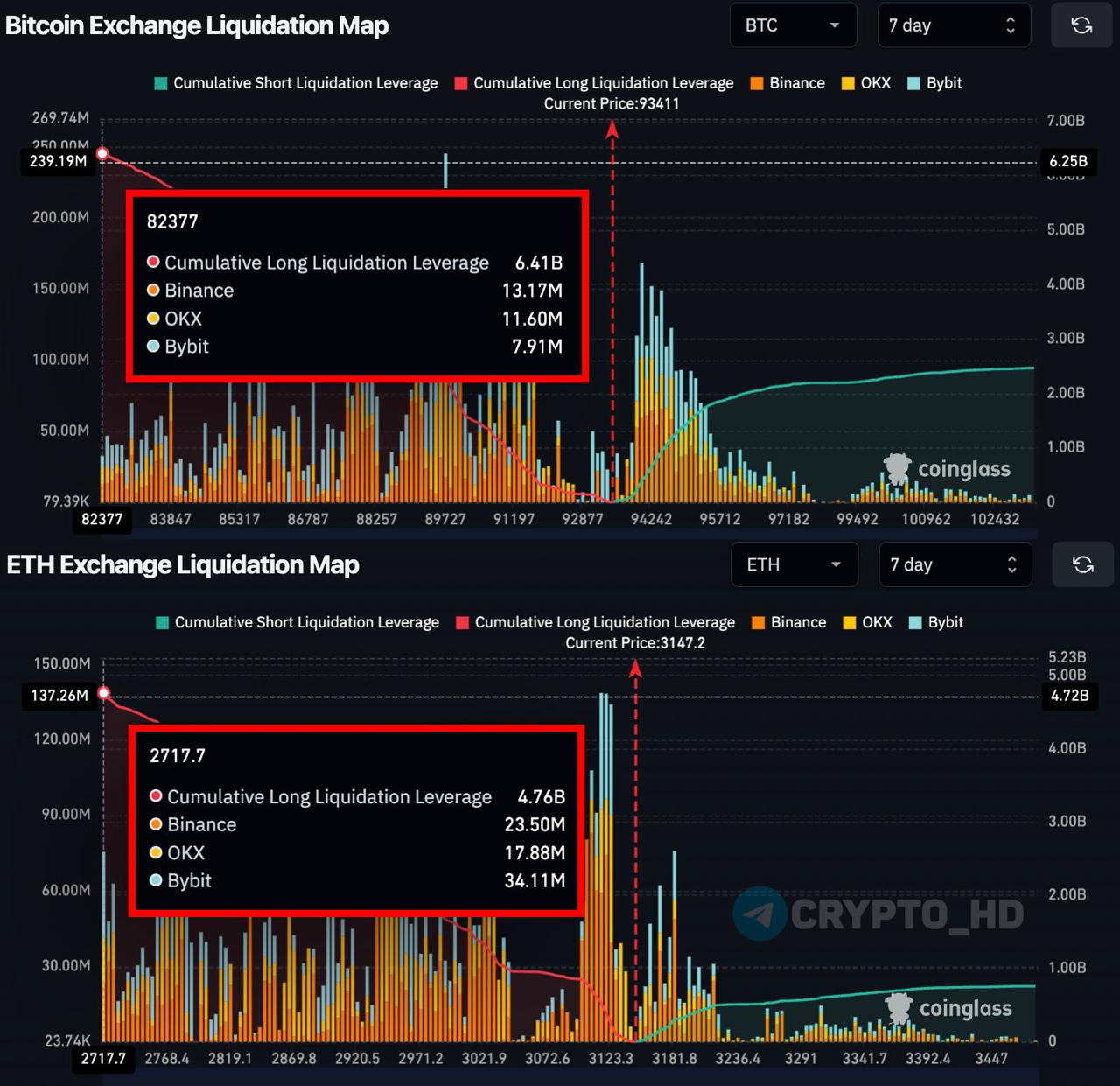
Task: Click the Bybit teal color swatch in Bitcoin legend
Action: (913, 83)
